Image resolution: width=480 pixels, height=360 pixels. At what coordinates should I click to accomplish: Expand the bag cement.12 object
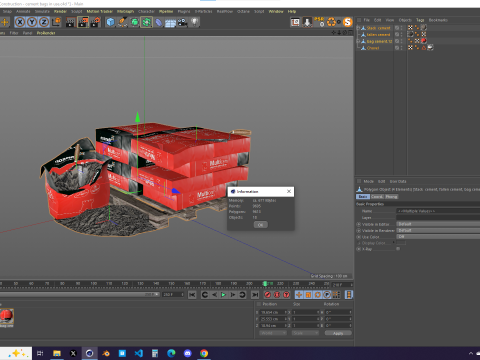(358, 41)
